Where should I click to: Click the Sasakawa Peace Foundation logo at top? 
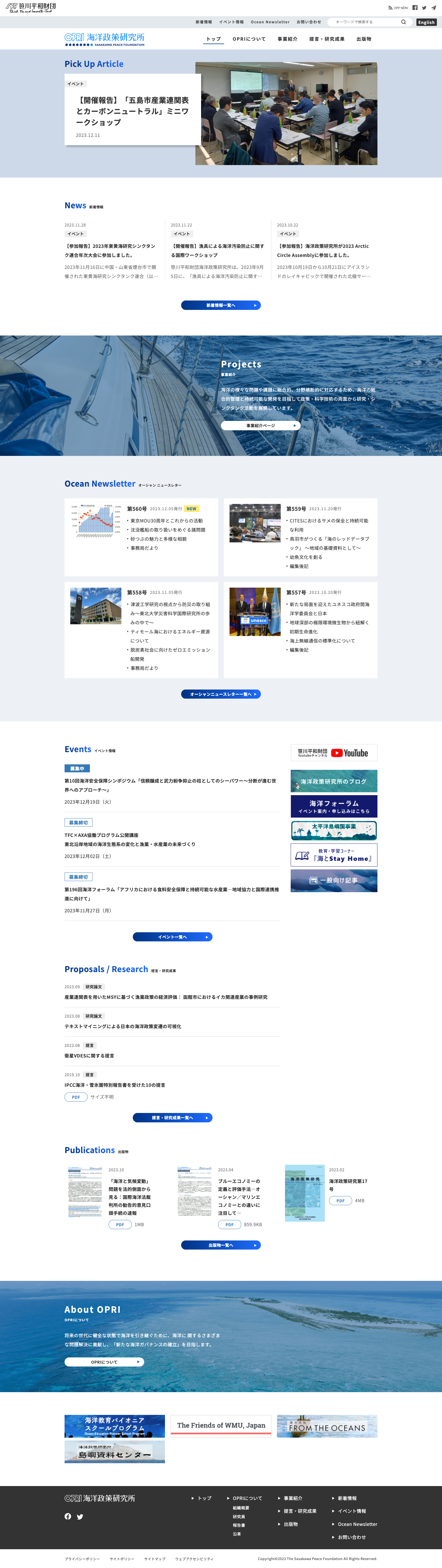pos(30,8)
